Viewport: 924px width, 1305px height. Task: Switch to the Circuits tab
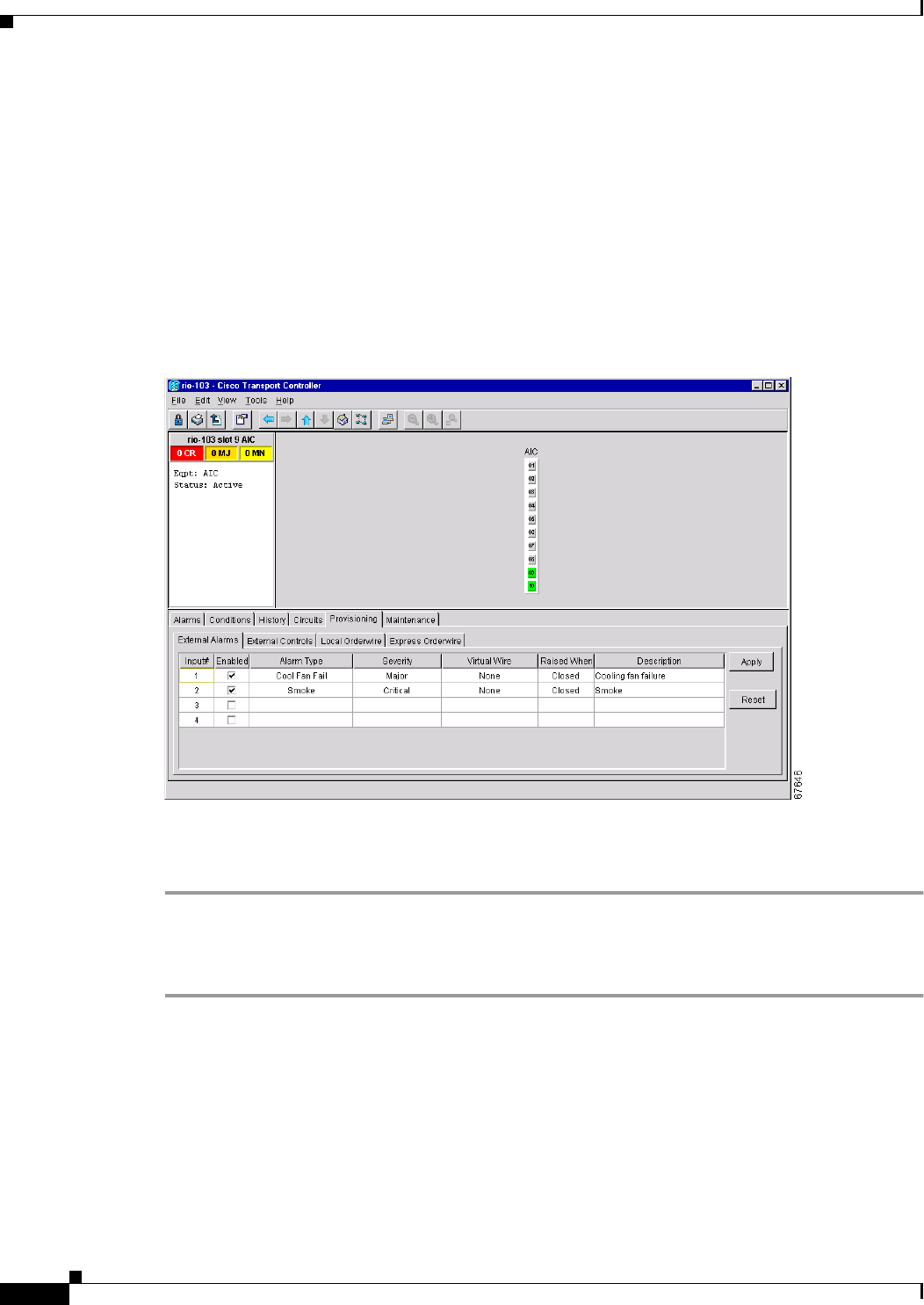coord(308,620)
